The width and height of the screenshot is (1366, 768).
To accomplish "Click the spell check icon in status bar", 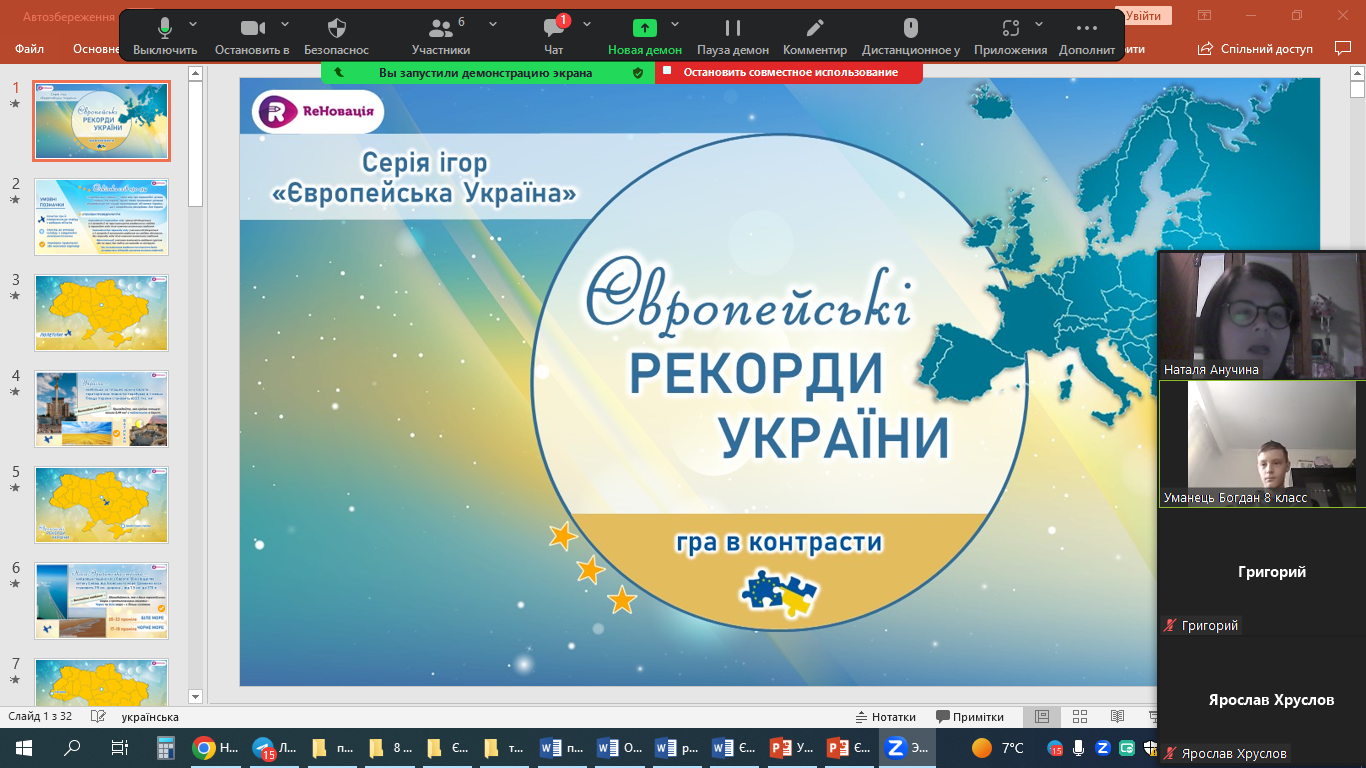I will [x=98, y=716].
